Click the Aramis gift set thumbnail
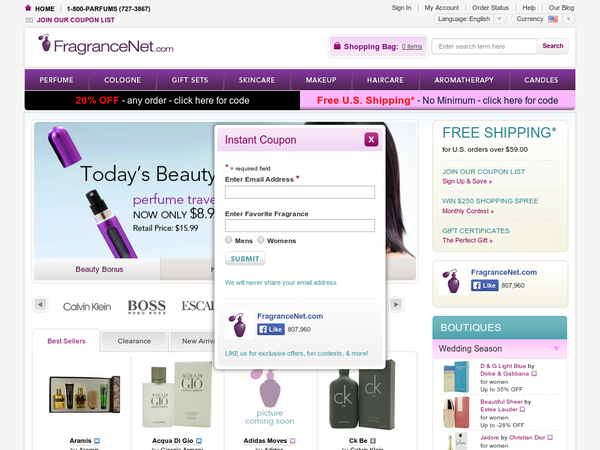 (x=85, y=395)
